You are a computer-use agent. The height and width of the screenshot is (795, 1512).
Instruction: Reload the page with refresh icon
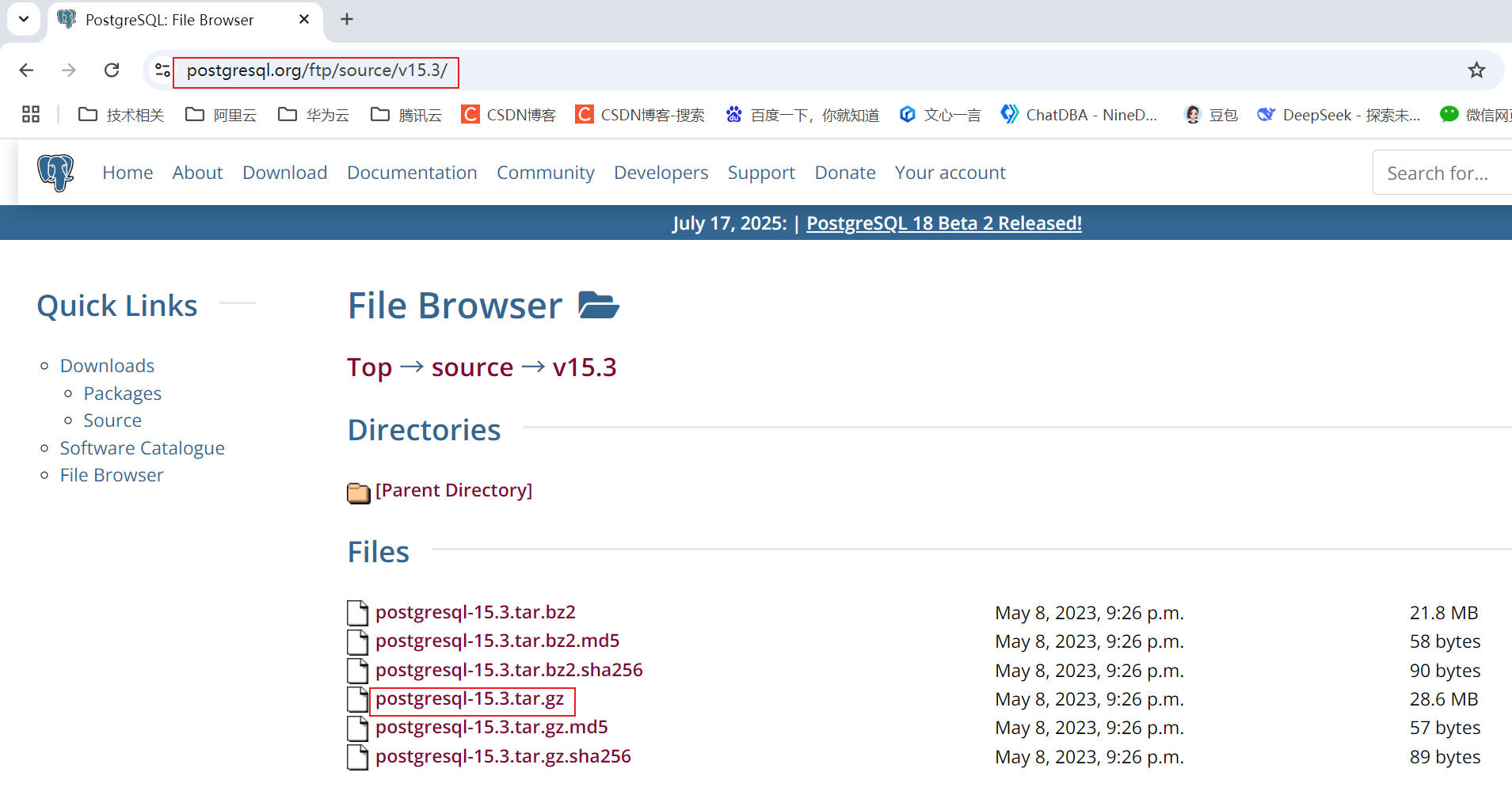click(x=112, y=70)
